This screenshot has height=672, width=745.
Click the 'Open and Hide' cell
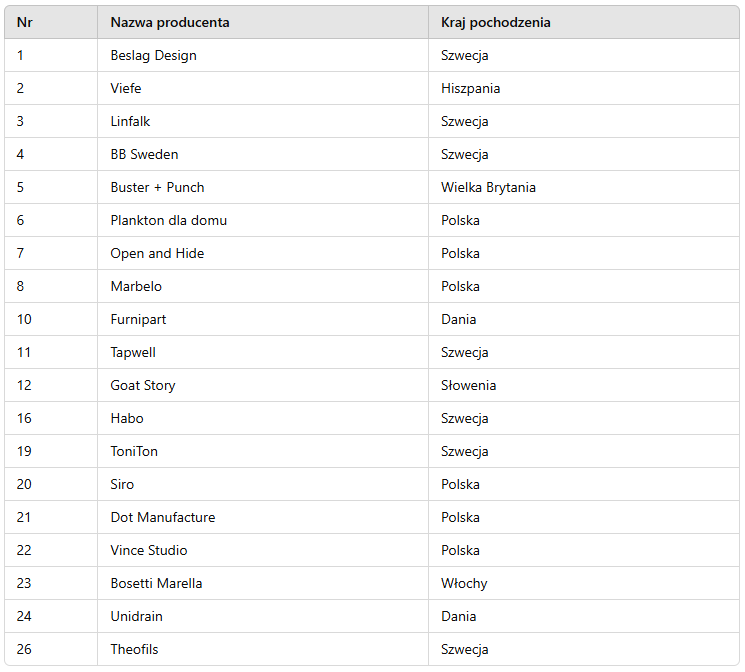pyautogui.click(x=157, y=253)
